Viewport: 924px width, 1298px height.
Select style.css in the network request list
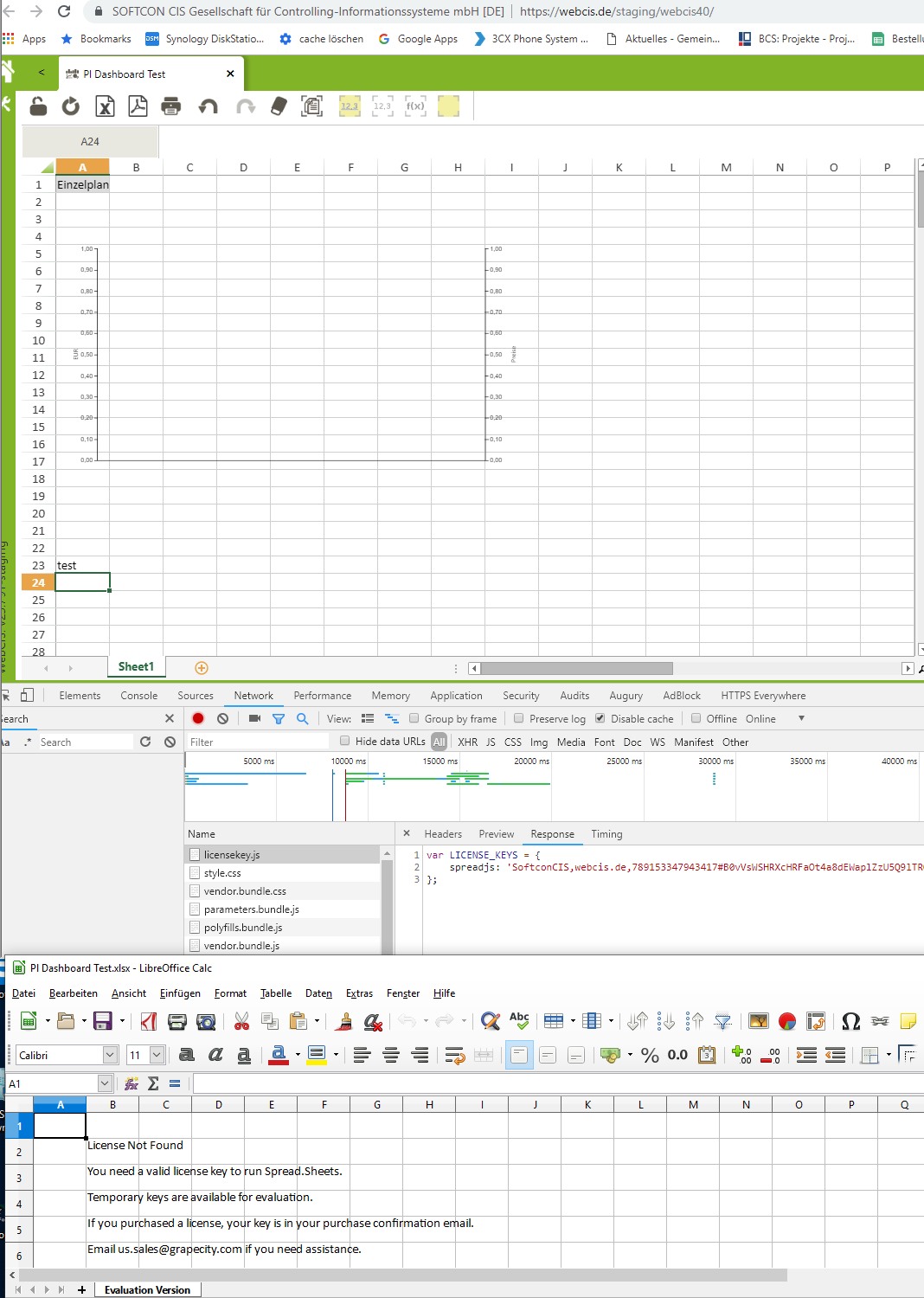tap(222, 873)
